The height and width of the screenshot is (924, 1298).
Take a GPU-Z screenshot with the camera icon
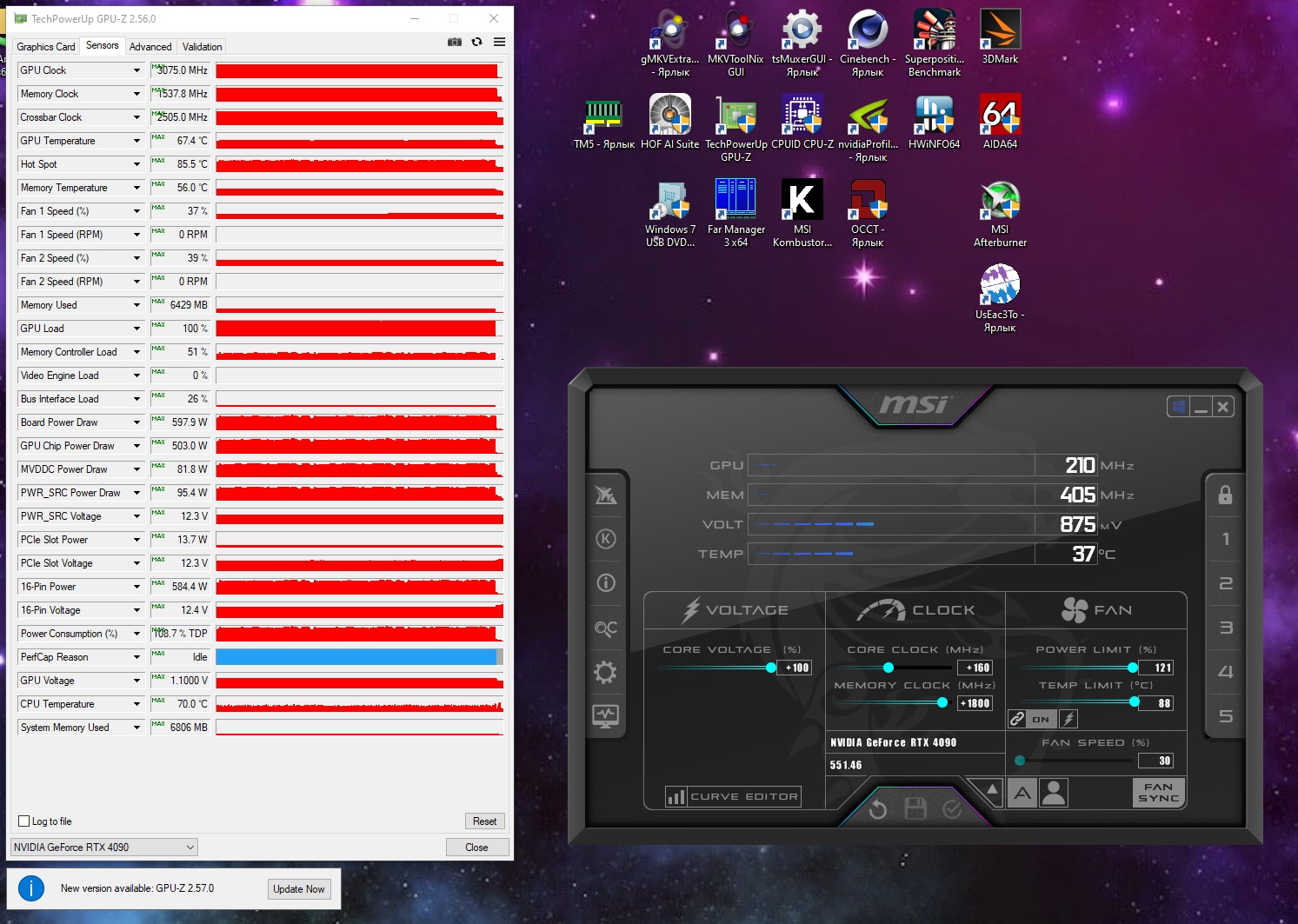pyautogui.click(x=455, y=42)
